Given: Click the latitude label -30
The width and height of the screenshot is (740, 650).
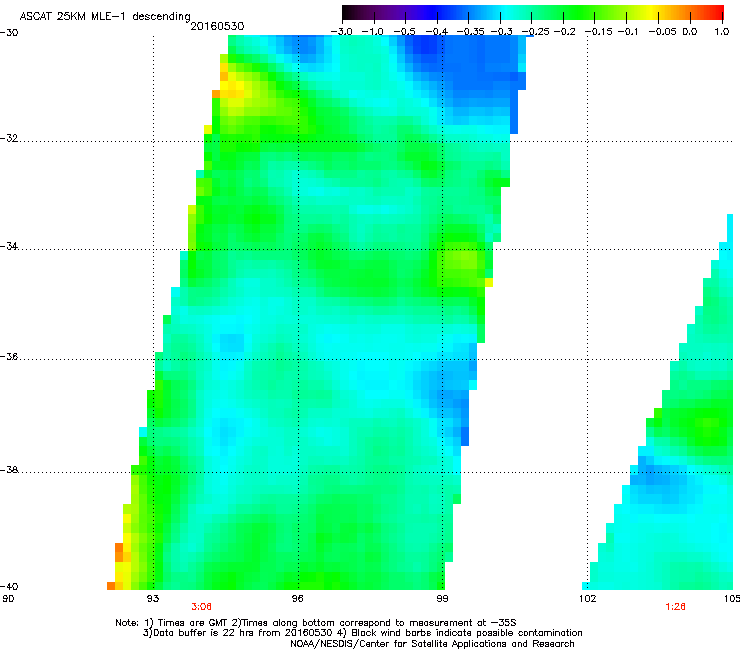Looking at the screenshot, I should [x=9, y=33].
